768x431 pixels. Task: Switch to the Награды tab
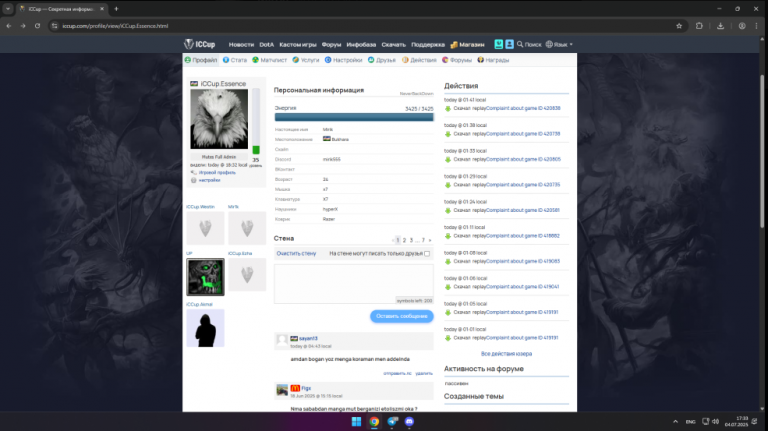[493, 60]
